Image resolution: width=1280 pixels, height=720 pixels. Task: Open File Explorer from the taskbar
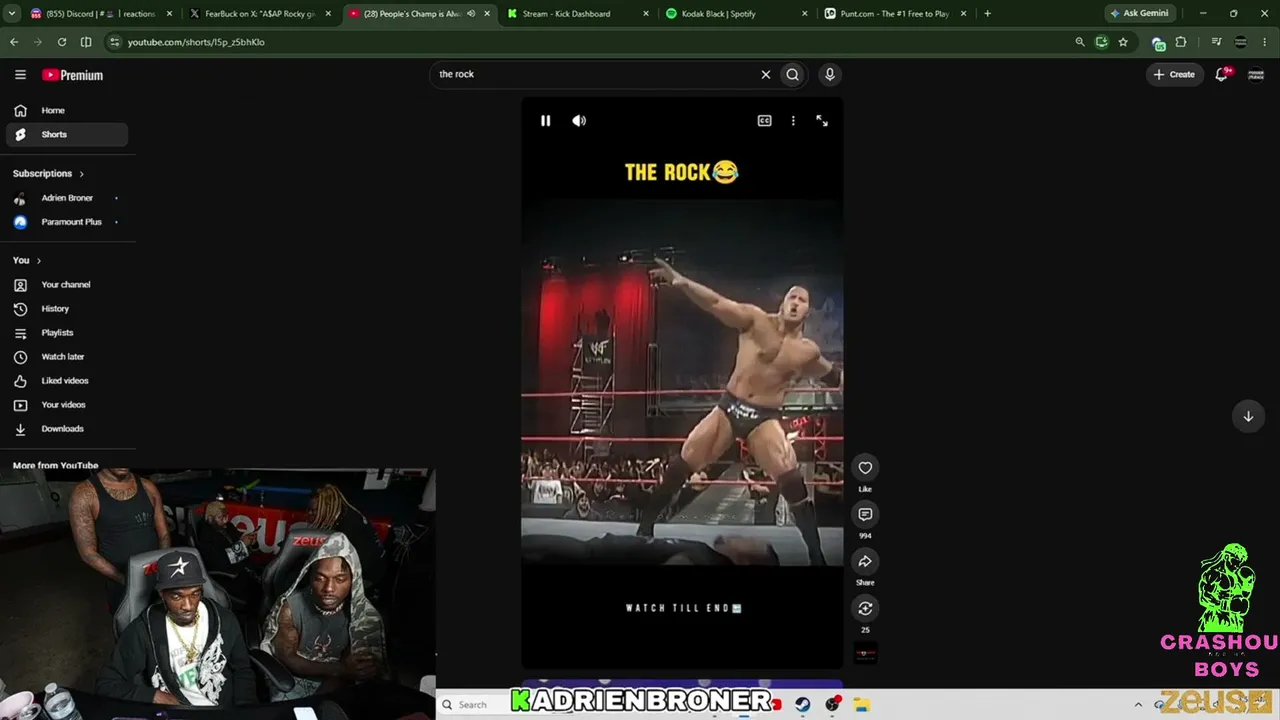(x=861, y=705)
